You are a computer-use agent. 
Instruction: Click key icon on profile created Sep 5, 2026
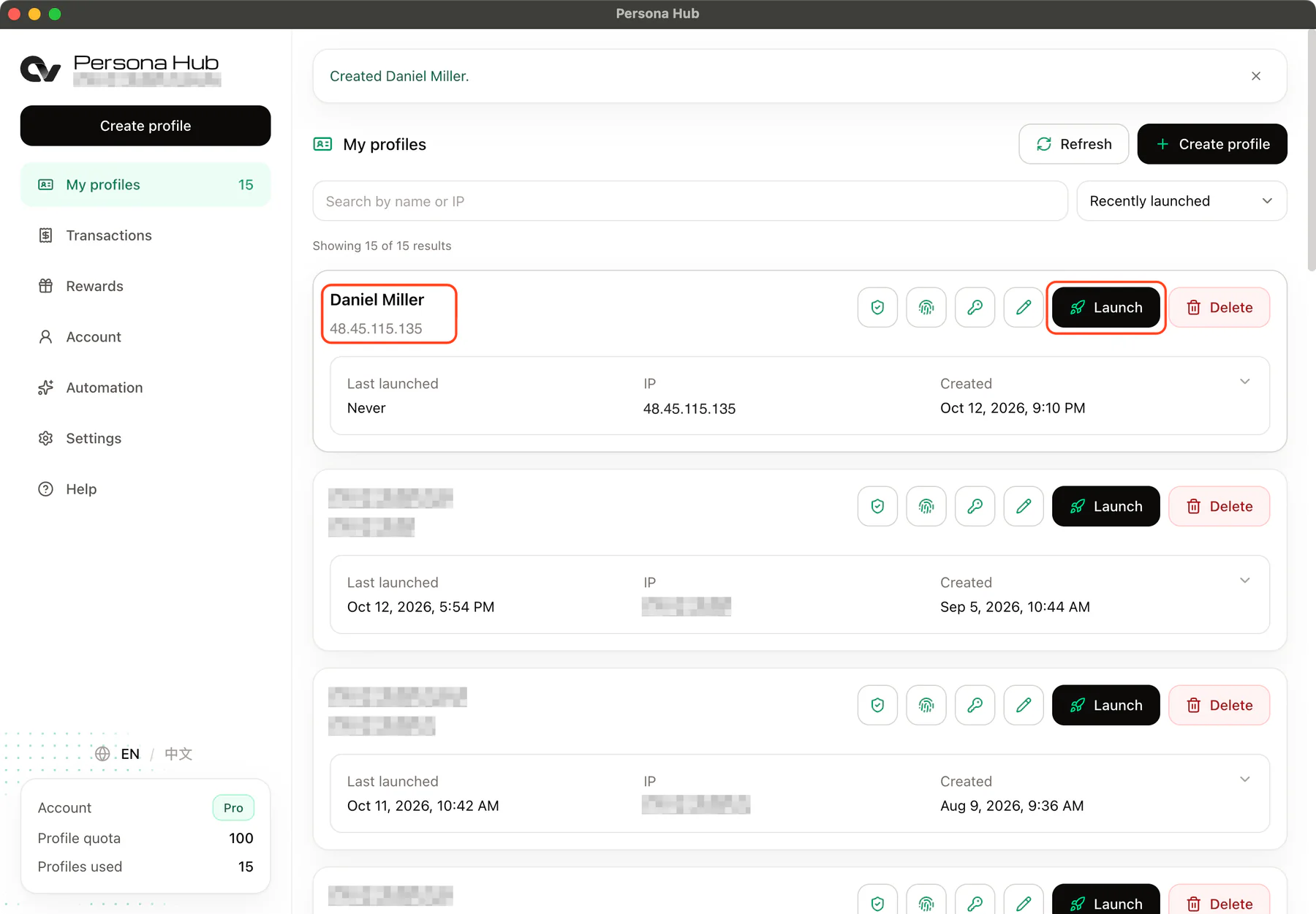(x=975, y=506)
